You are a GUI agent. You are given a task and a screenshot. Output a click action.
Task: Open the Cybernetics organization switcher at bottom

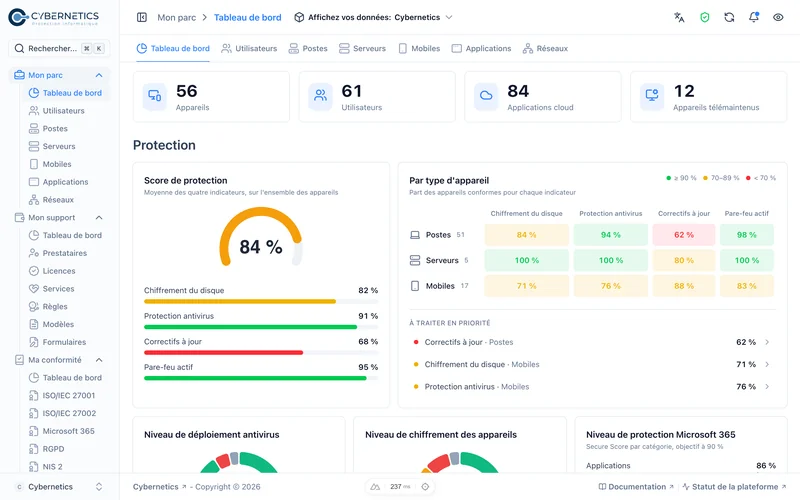click(59, 487)
